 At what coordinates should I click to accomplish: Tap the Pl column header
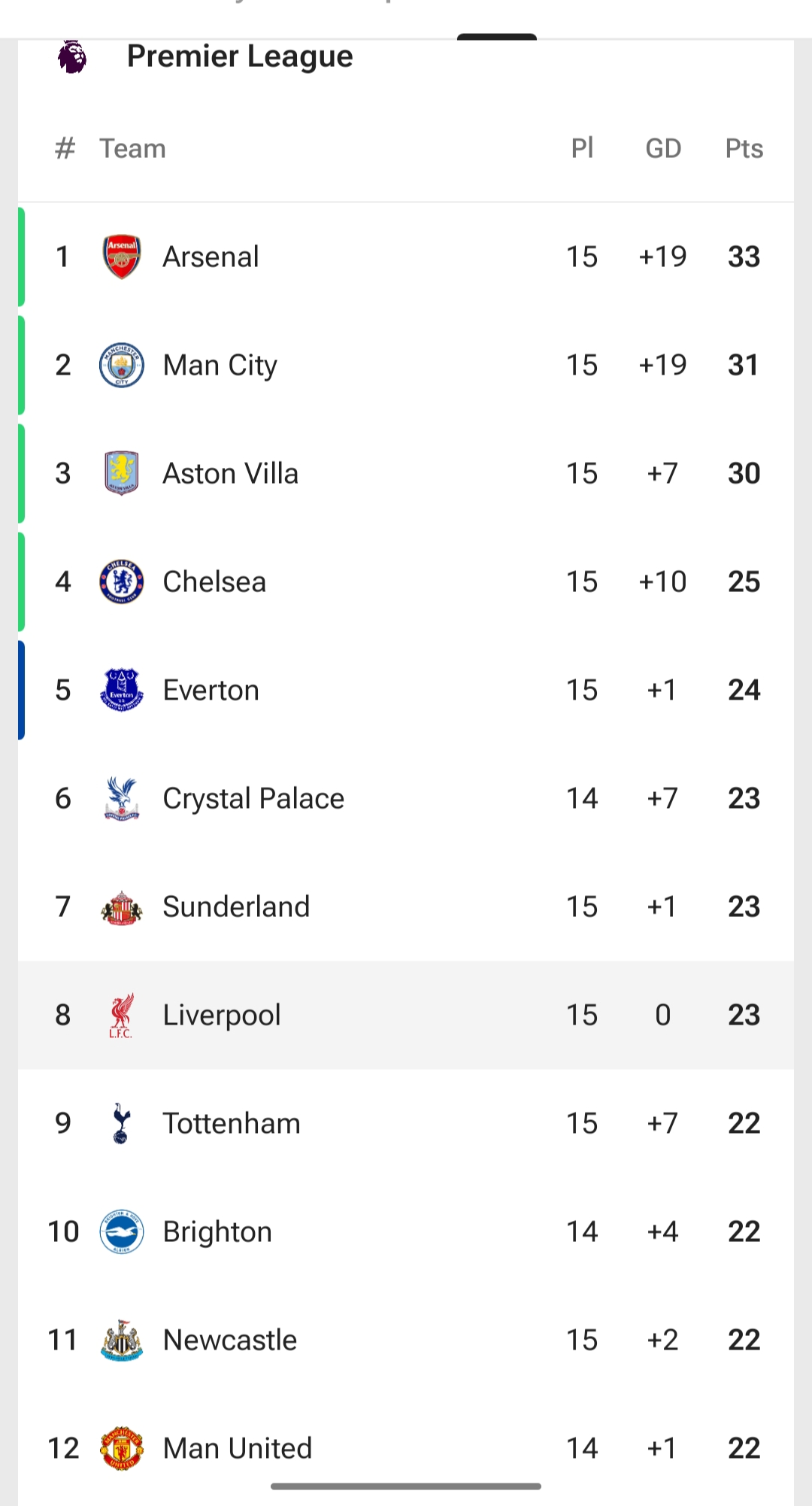582,148
